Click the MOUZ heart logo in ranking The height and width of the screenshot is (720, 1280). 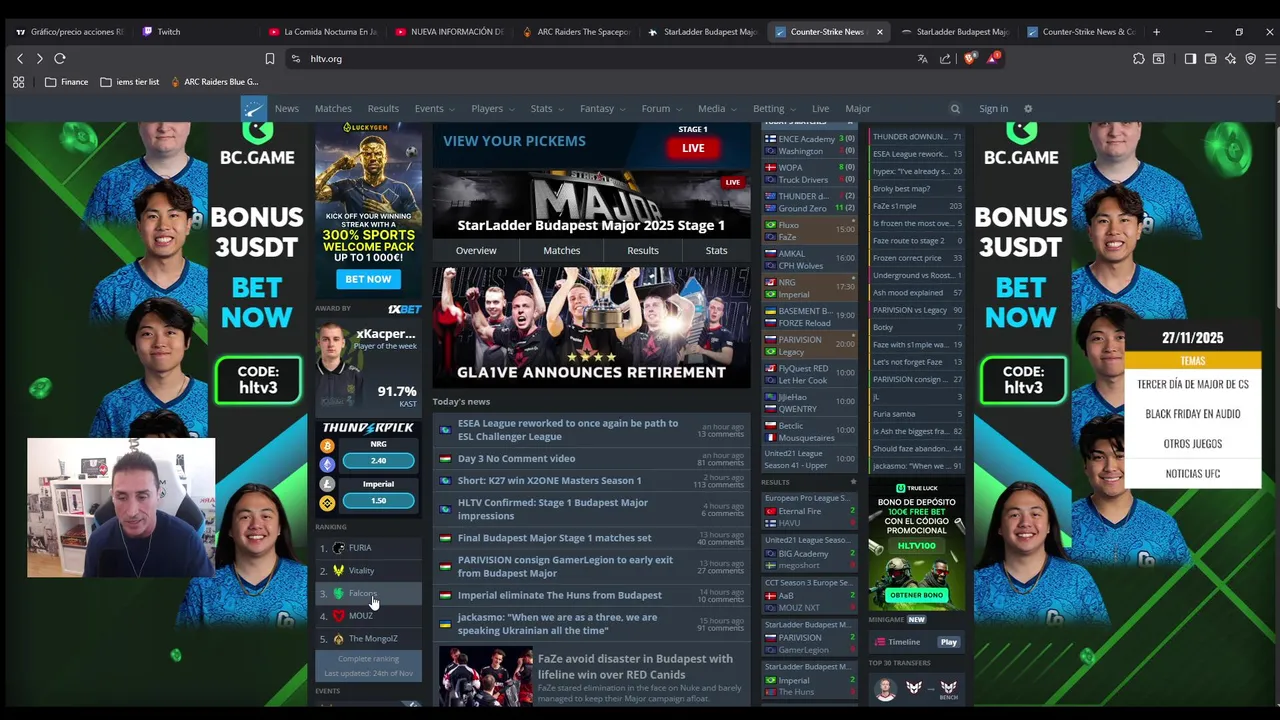[x=338, y=616]
